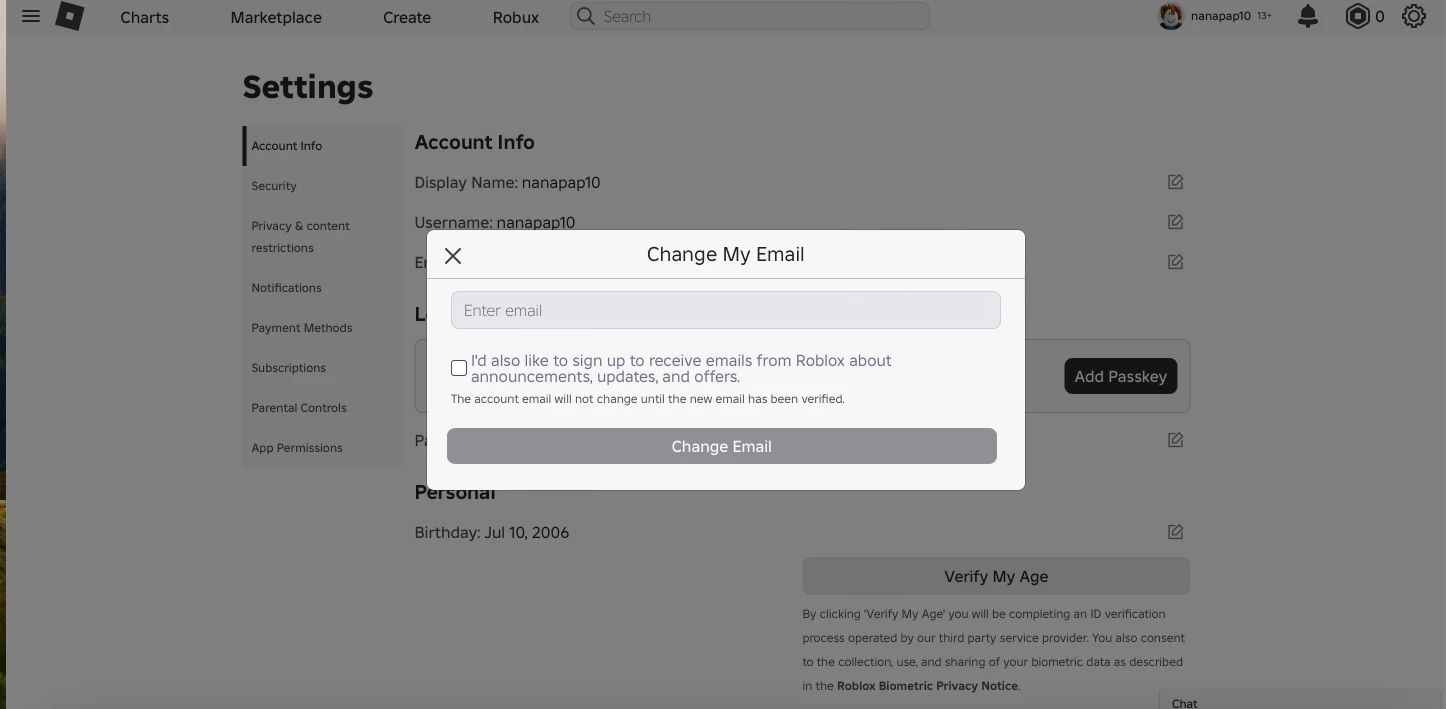
Task: Open the Payment Methods tab
Action: coord(323,328)
